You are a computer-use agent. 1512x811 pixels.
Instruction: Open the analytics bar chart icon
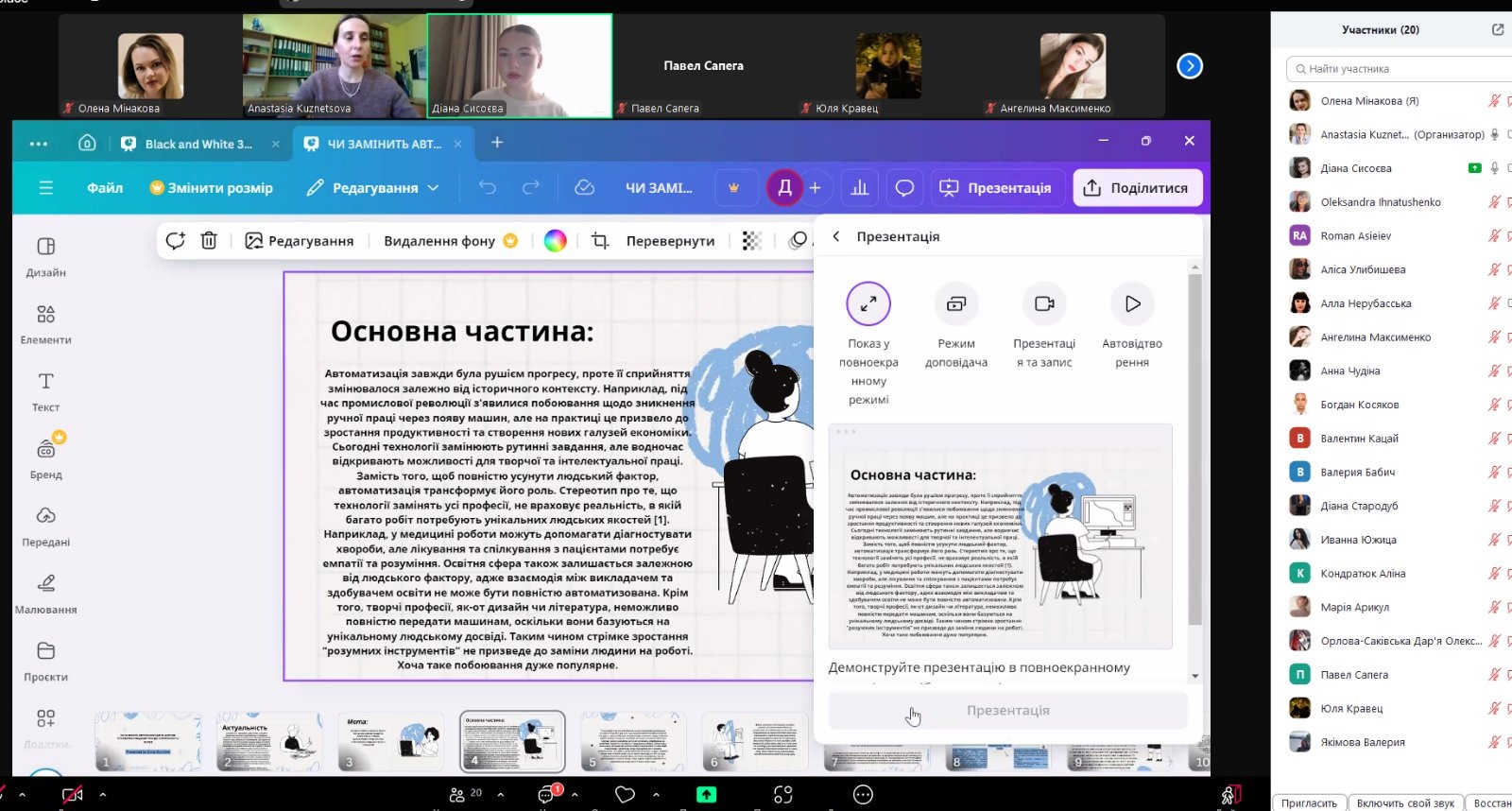point(859,188)
